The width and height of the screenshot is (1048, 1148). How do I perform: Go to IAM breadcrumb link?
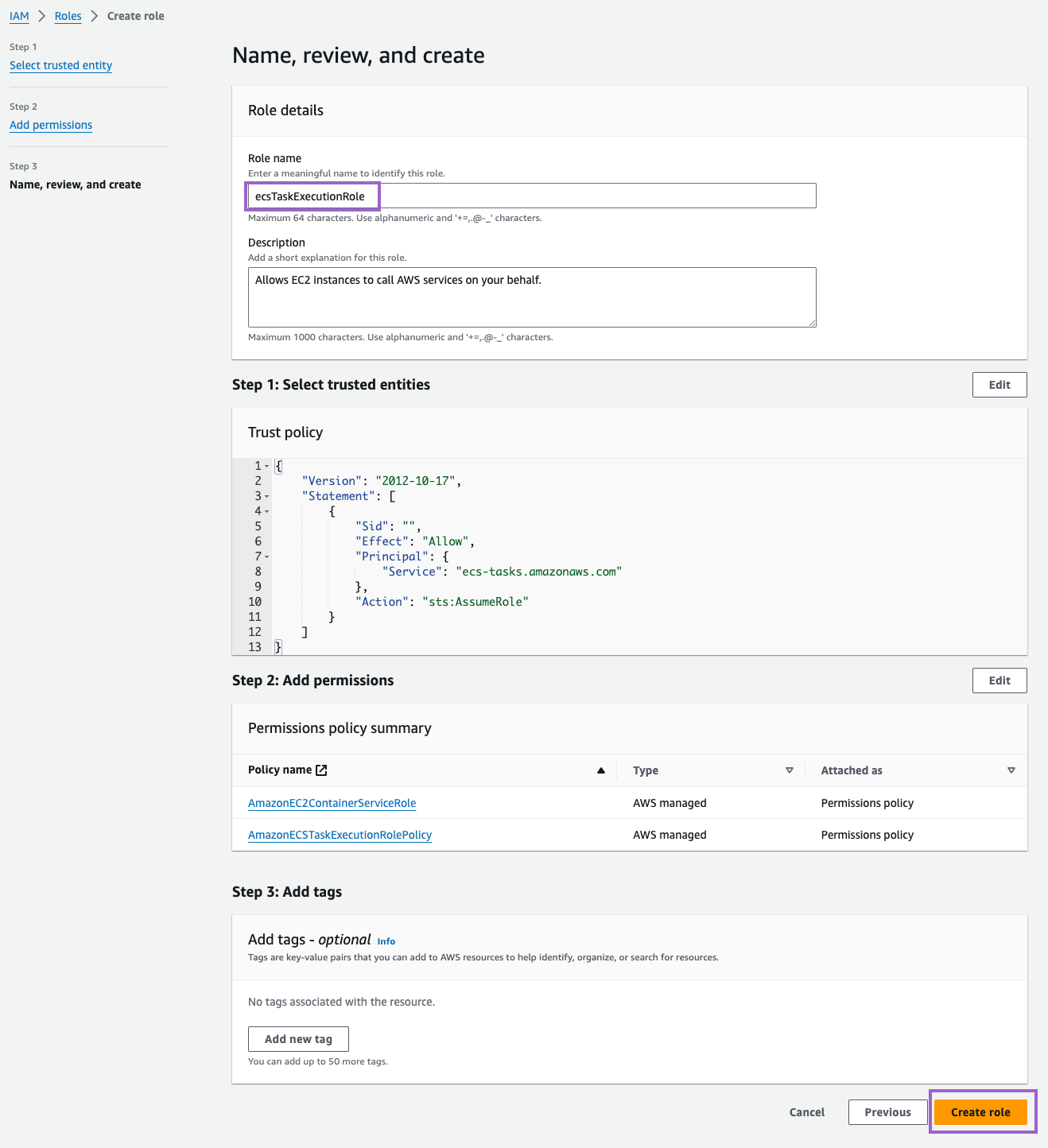click(19, 16)
